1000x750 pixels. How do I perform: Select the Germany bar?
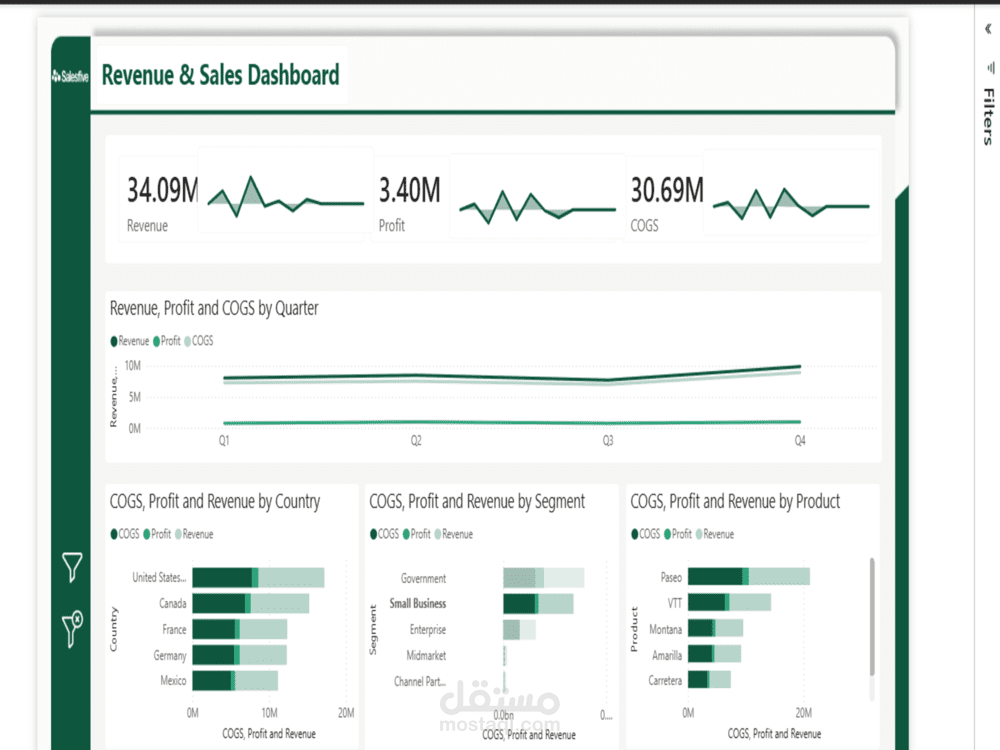(239, 655)
